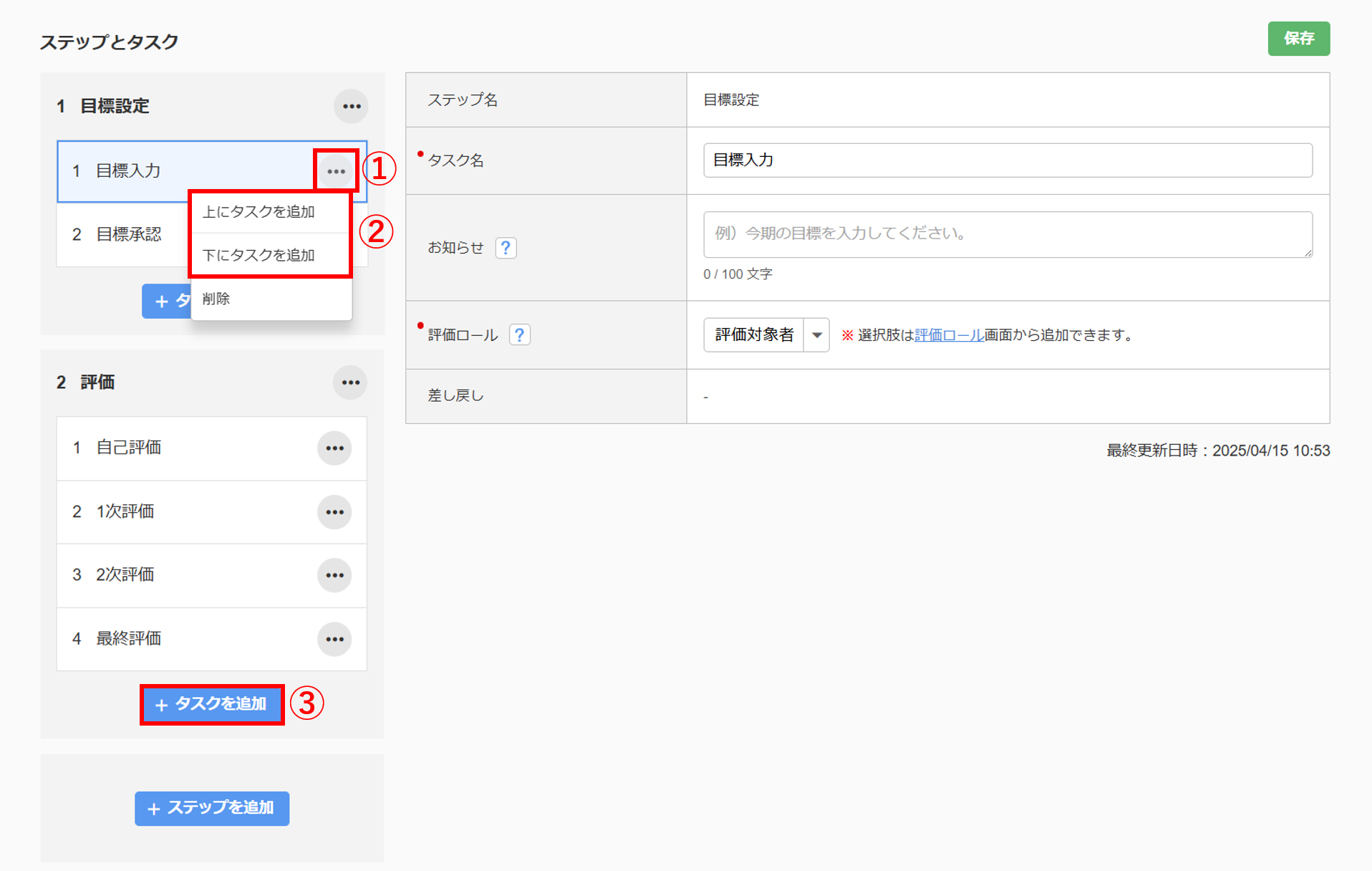Screen dimensions: 1372x871
Task: Open the three-dot menu for task 目標入力
Action: [336, 171]
